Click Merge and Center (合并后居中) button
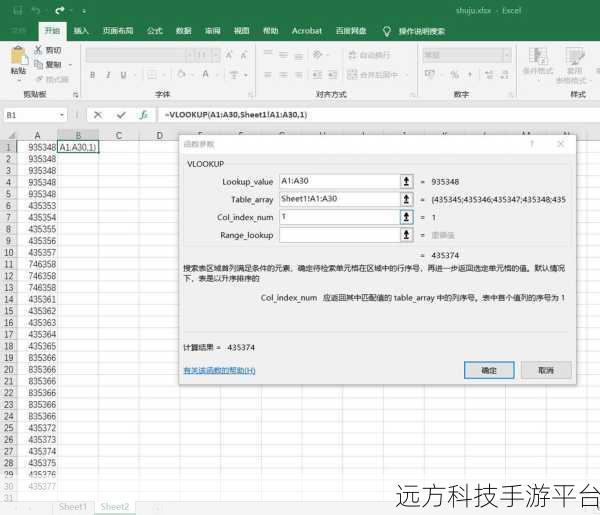 (373, 74)
